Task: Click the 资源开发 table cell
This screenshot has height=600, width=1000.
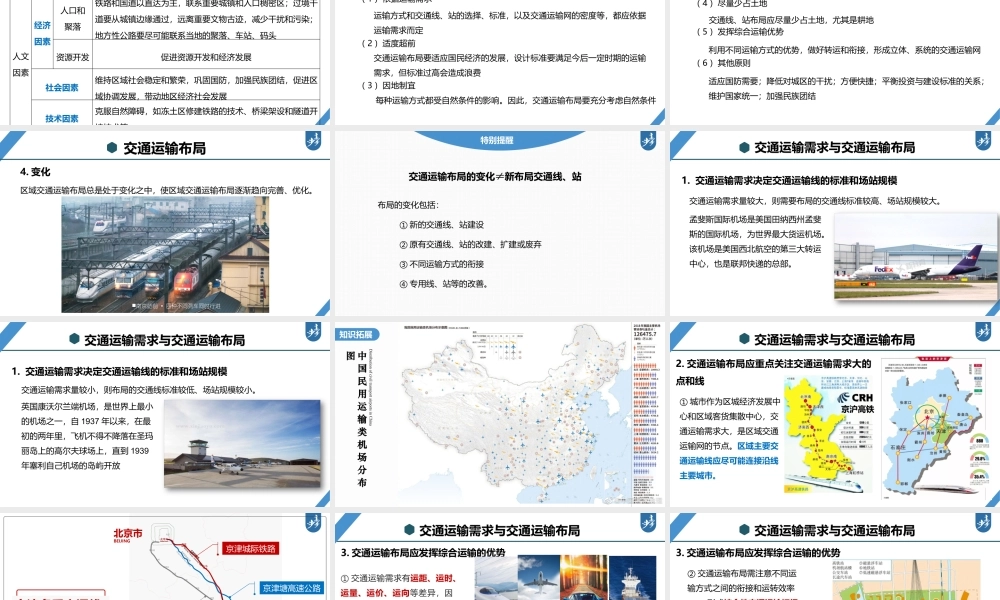Action: 73,57
